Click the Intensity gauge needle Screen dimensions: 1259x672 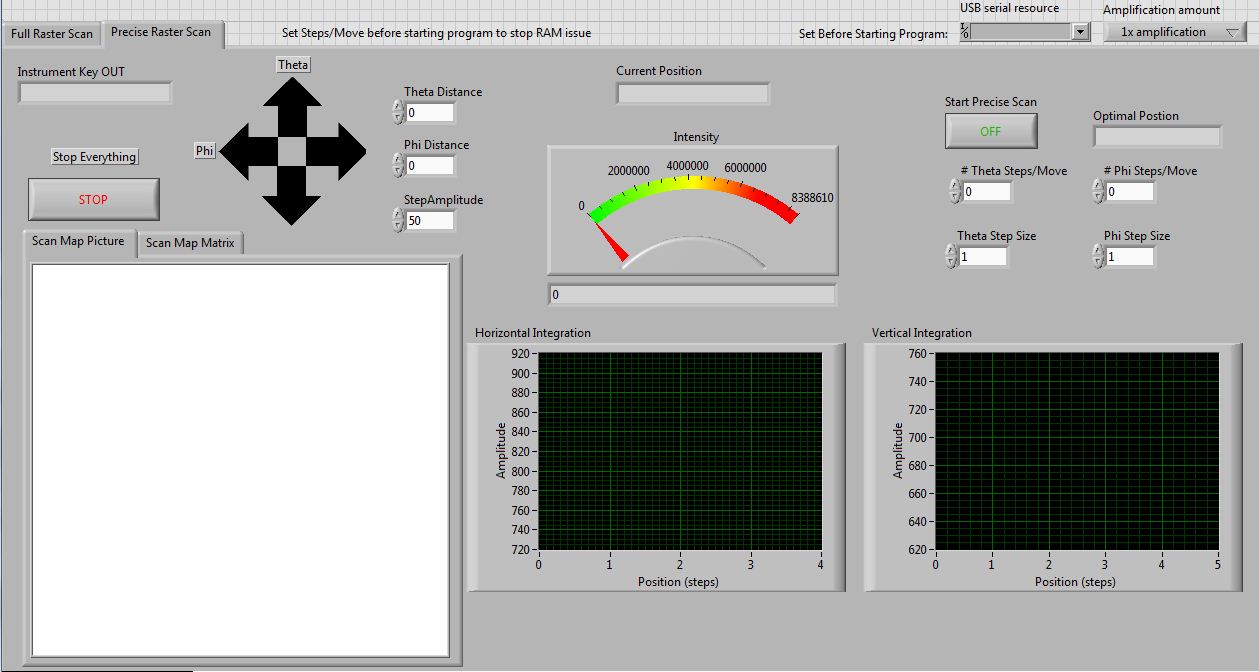(609, 242)
